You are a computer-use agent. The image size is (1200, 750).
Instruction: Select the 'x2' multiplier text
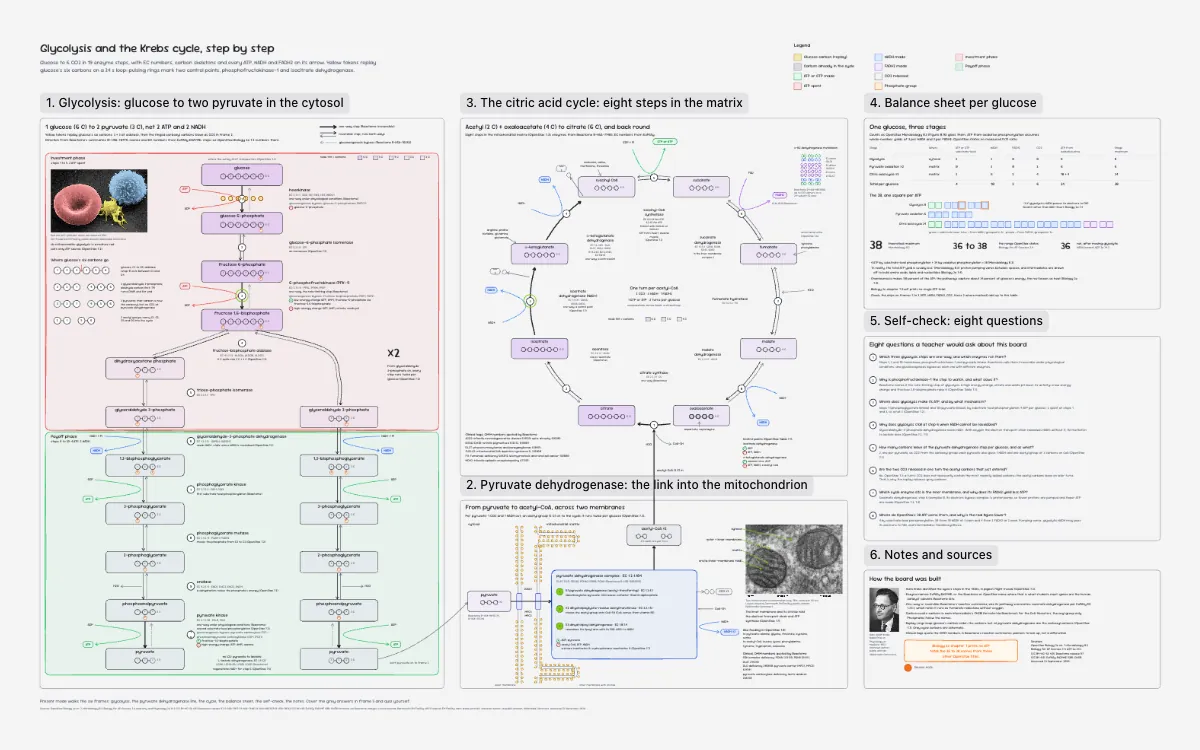pyautogui.click(x=394, y=354)
